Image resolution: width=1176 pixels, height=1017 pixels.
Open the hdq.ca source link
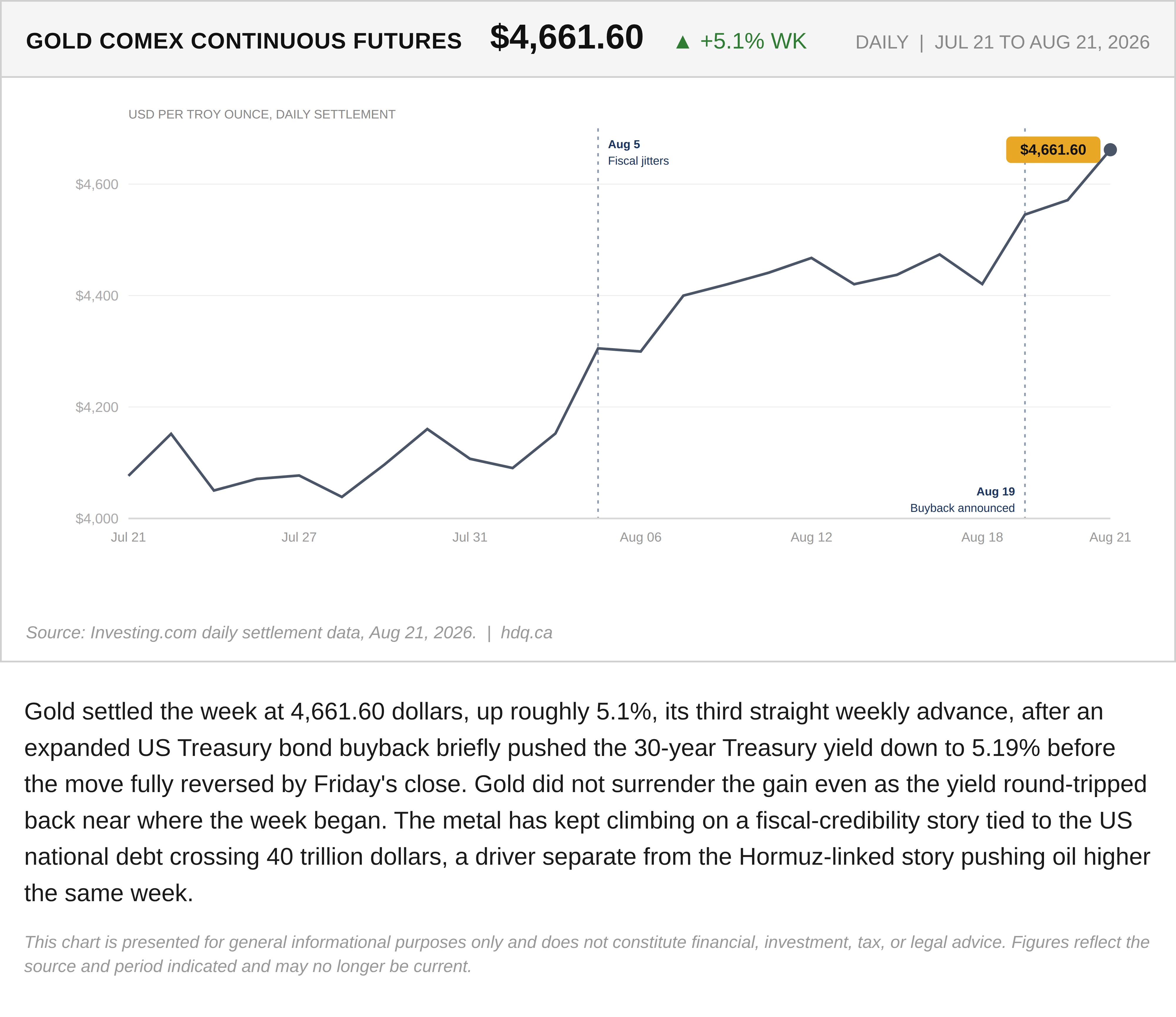click(x=526, y=633)
